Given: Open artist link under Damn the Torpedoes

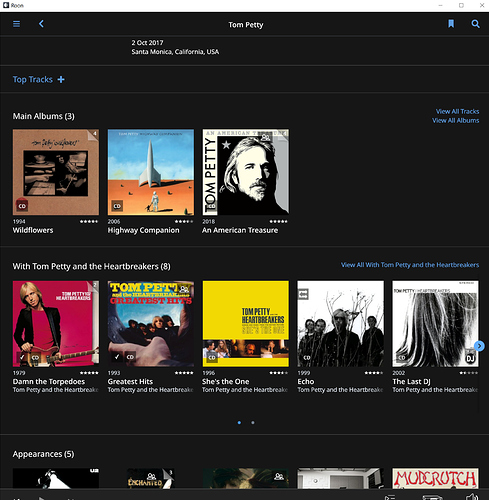Looking at the screenshot, I should click(56, 390).
